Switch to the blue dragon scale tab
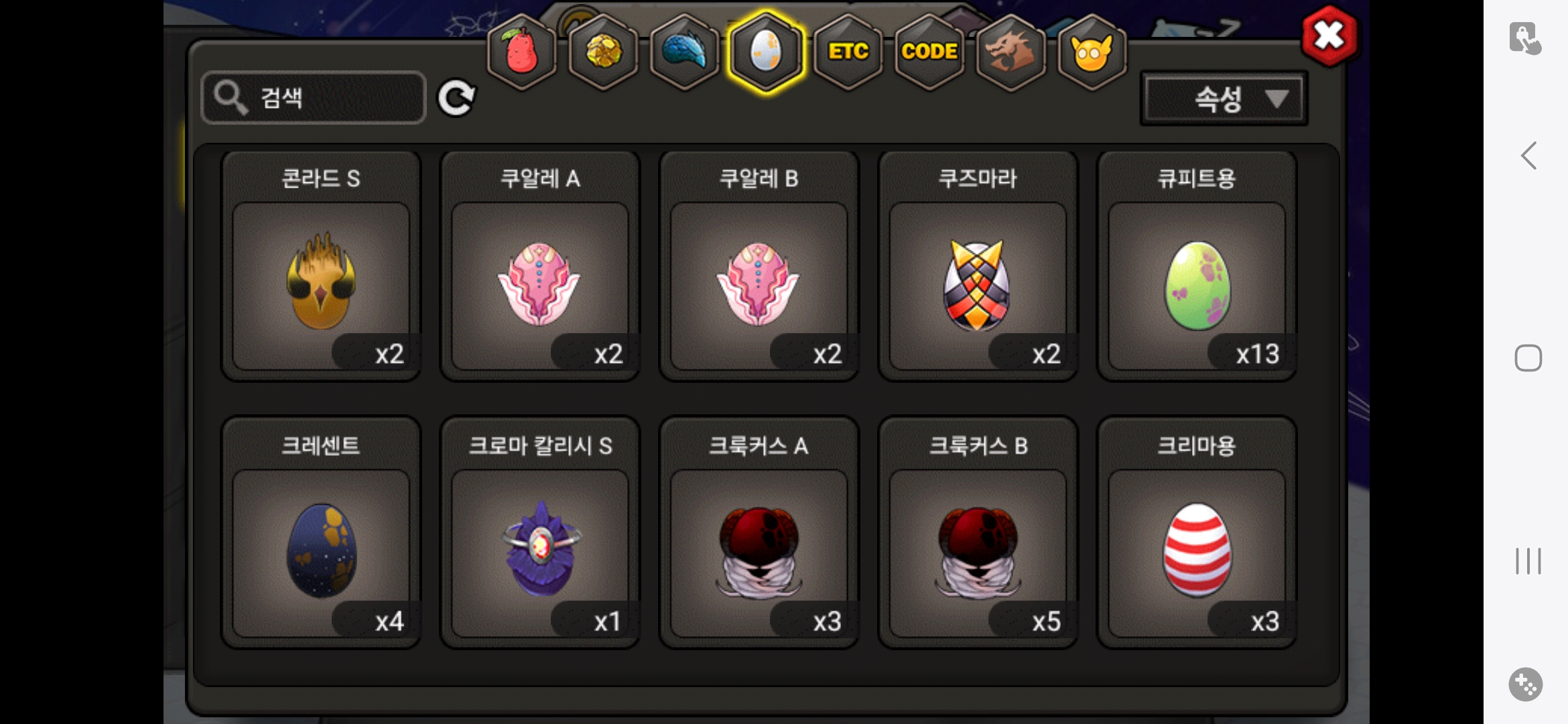The image size is (1568, 724). 684,52
